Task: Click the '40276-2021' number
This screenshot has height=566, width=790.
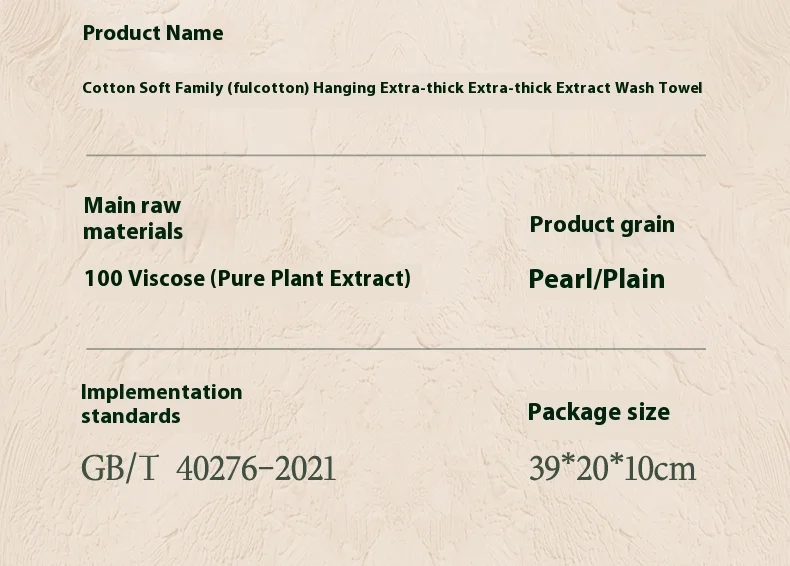Action: [x=256, y=468]
